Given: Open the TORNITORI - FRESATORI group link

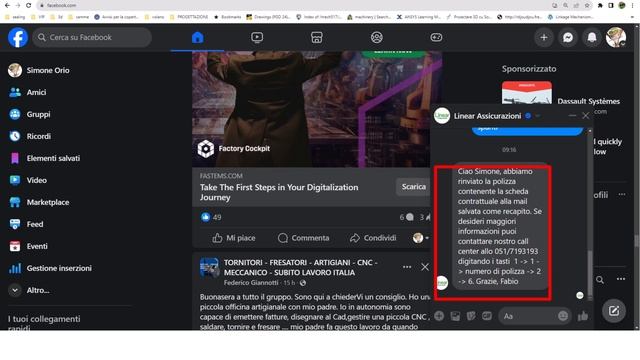Looking at the screenshot, I should pos(301,267).
